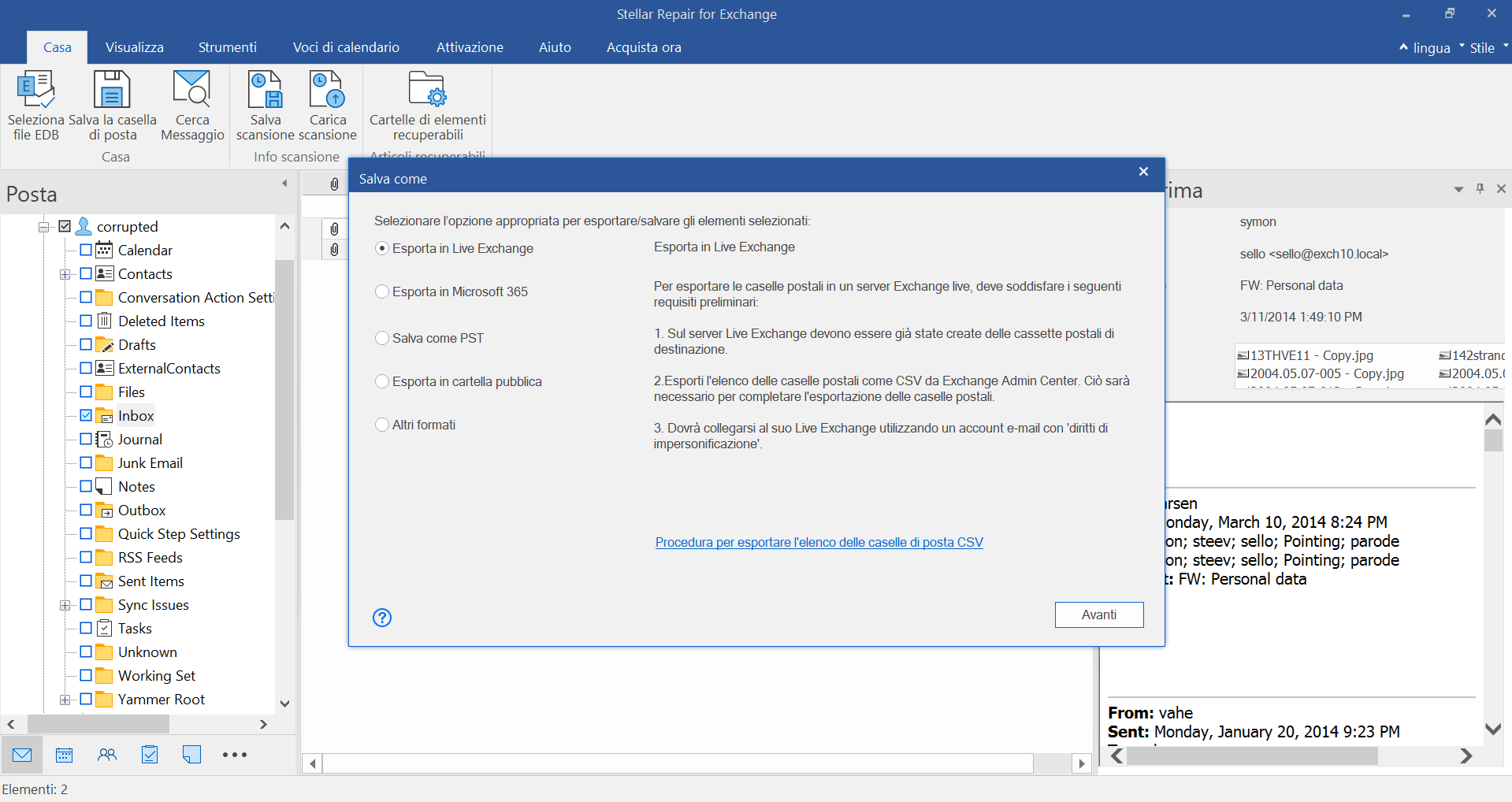Screen dimensions: 1512x802
Task: Pin the preview pane with pushpin icon
Action: coord(1480,188)
